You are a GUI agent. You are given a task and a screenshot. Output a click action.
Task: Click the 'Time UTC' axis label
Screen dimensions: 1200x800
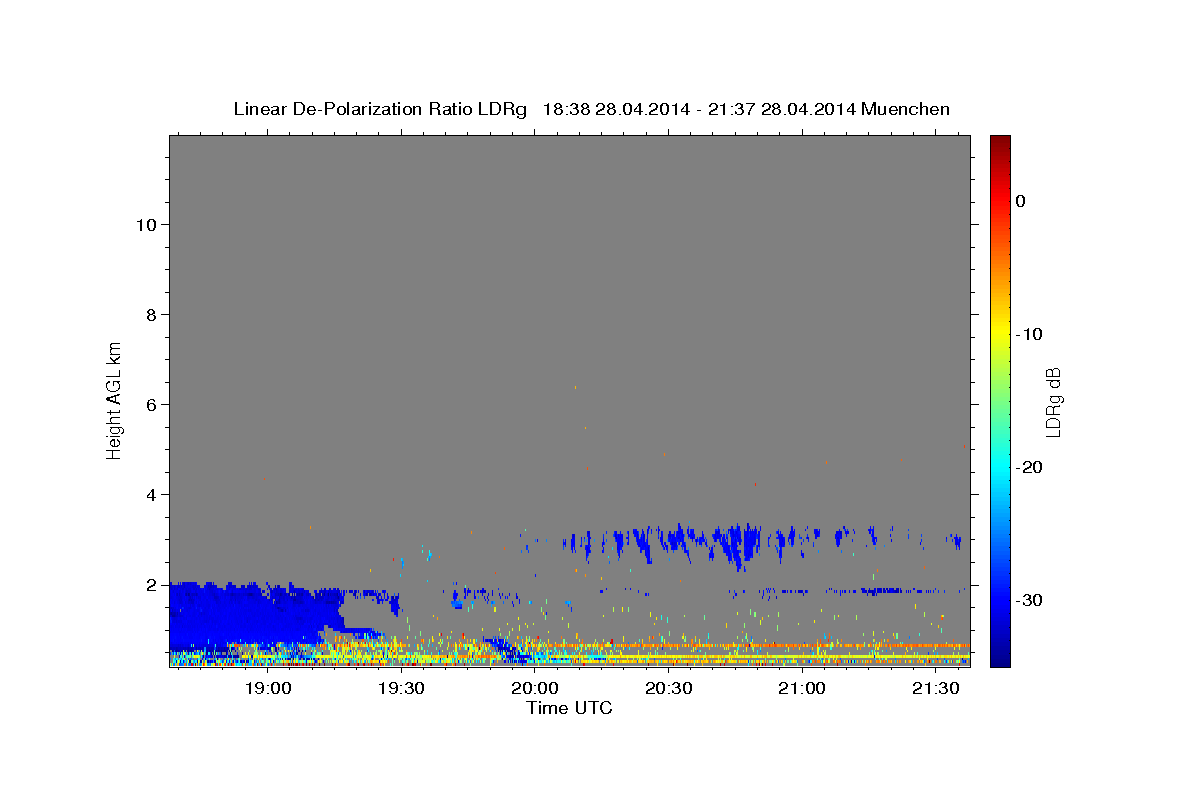(x=569, y=708)
